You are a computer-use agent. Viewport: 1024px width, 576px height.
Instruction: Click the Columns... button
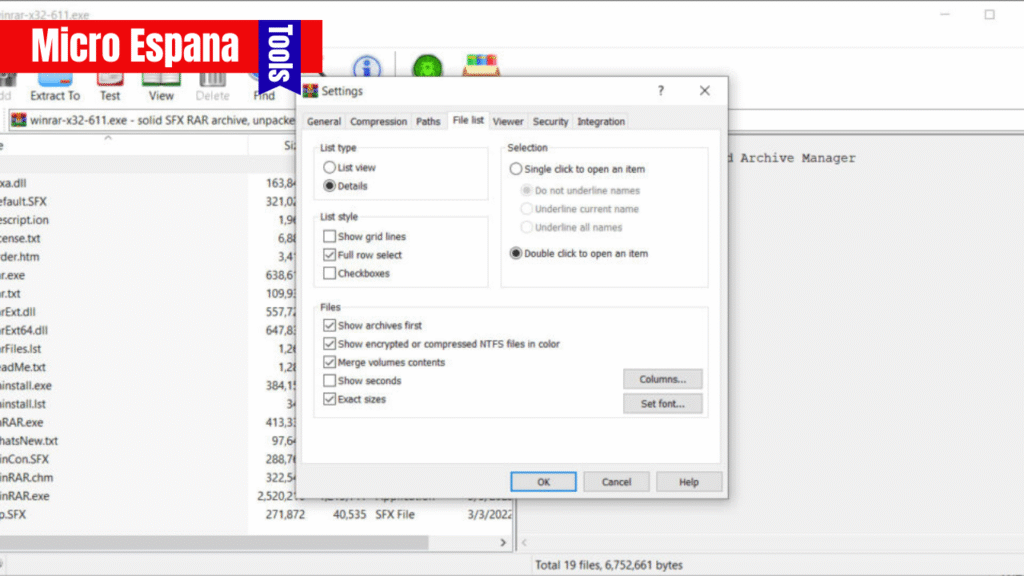[662, 379]
